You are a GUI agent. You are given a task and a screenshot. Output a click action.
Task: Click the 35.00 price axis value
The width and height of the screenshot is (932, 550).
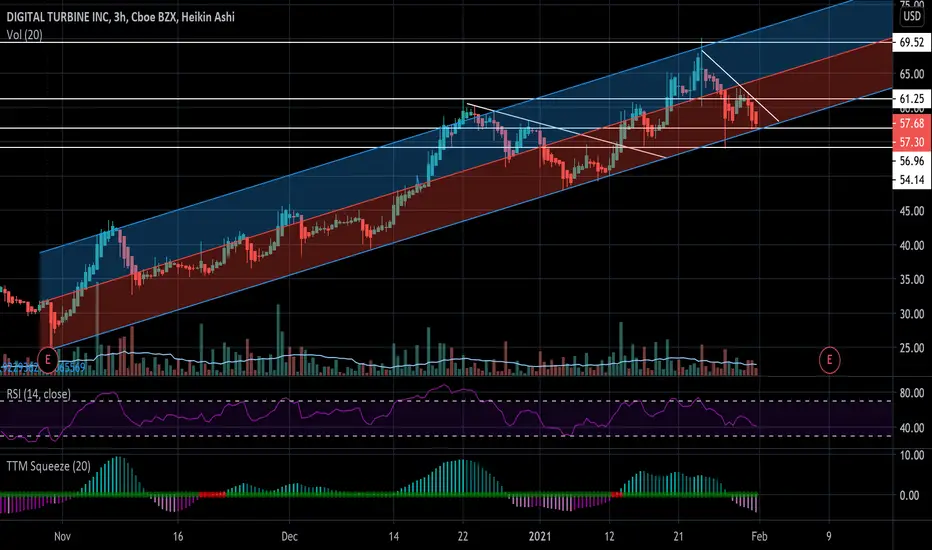912,279
